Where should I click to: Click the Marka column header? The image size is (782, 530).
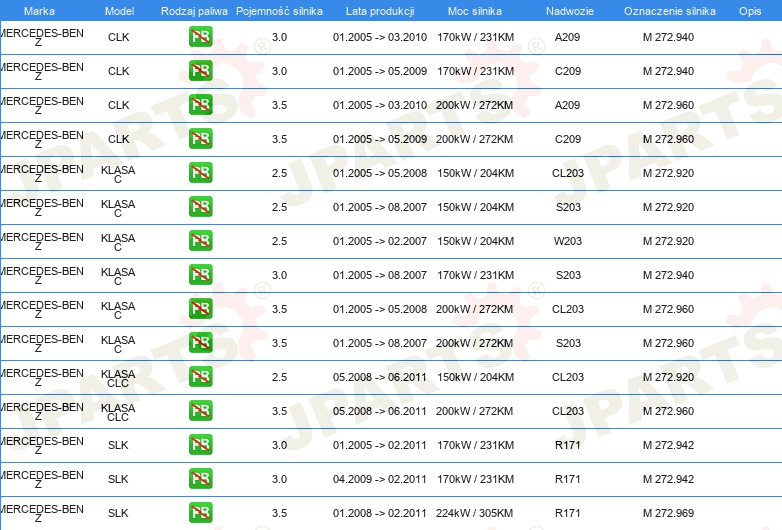click(39, 11)
